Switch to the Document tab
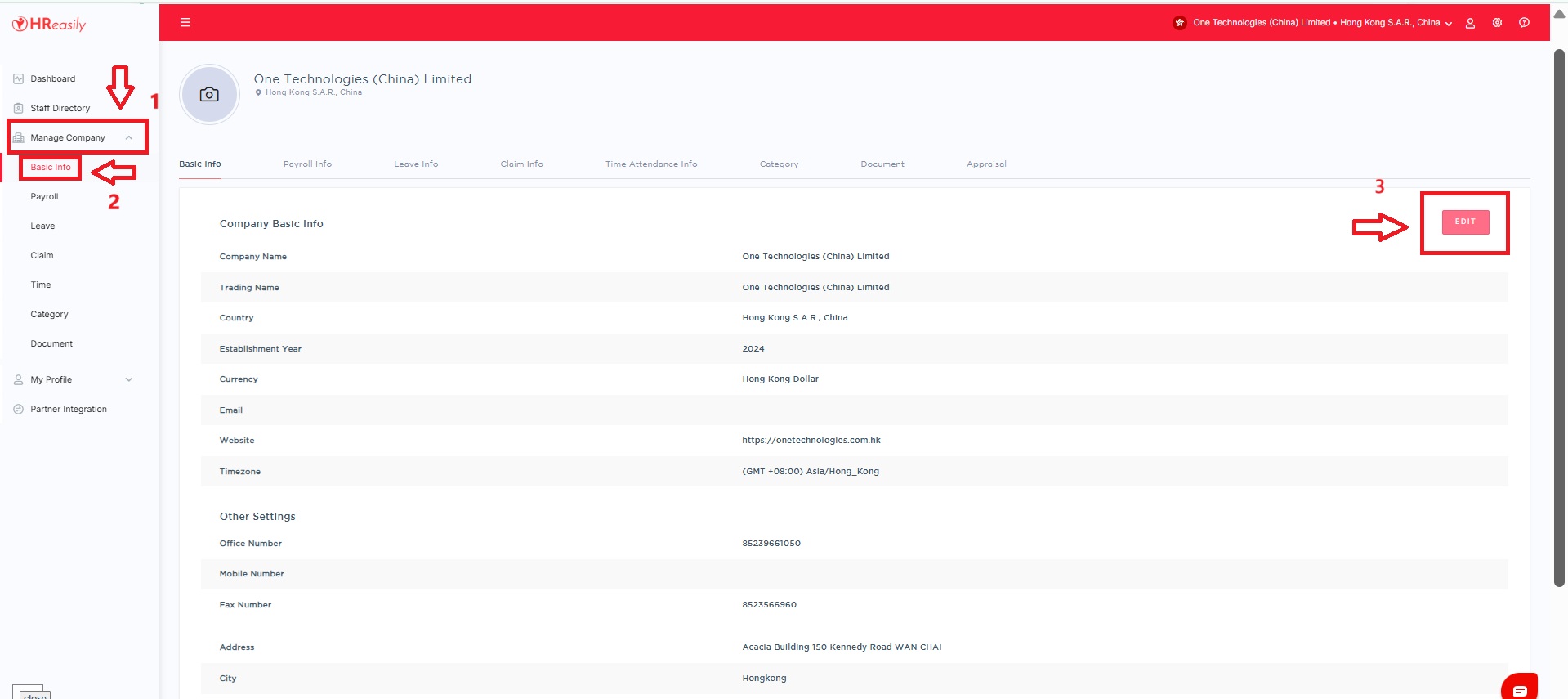 coord(882,164)
